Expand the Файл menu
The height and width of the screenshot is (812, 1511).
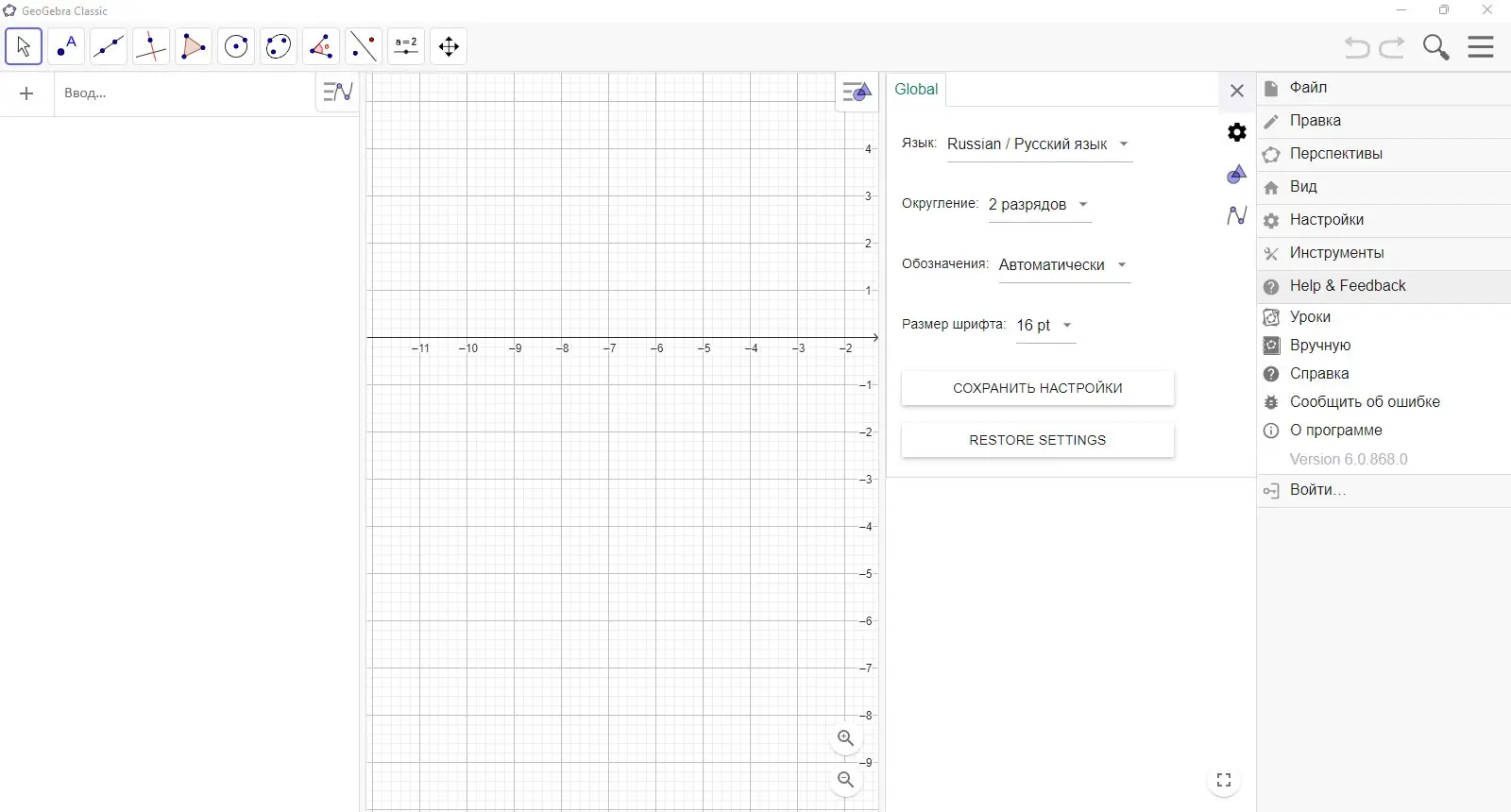pyautogui.click(x=1384, y=88)
